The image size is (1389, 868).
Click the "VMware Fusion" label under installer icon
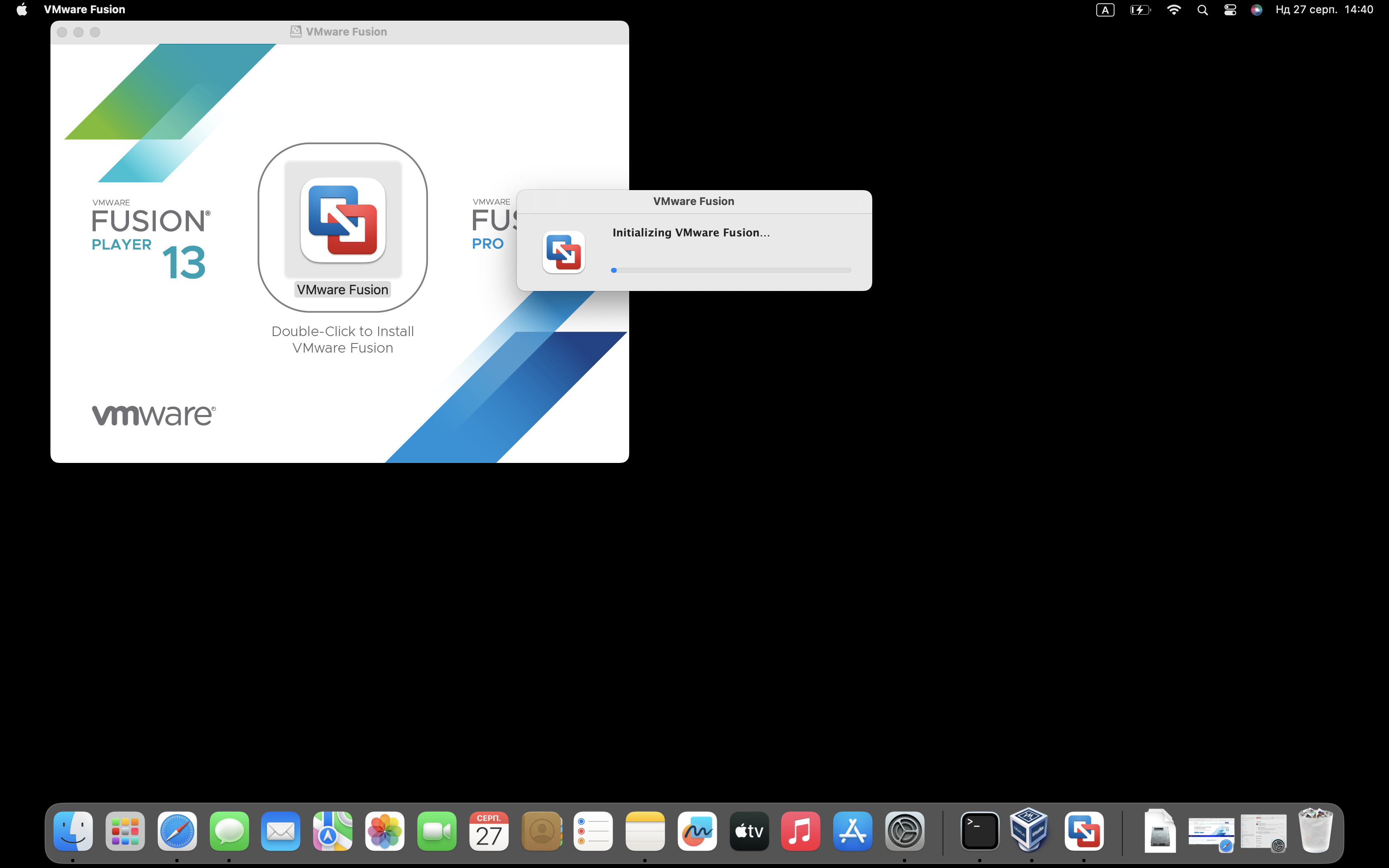coord(343,289)
